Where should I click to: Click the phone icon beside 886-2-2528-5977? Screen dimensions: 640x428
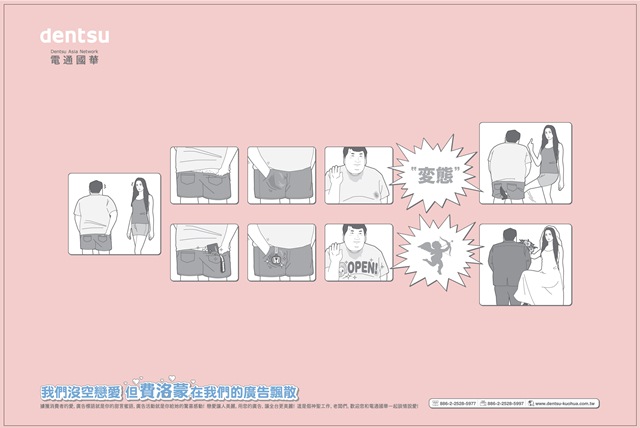tap(436, 403)
